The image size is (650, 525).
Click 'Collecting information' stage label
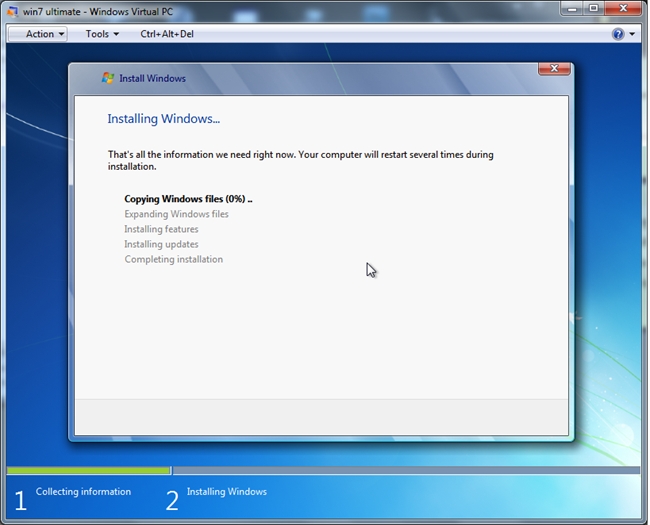click(x=83, y=491)
